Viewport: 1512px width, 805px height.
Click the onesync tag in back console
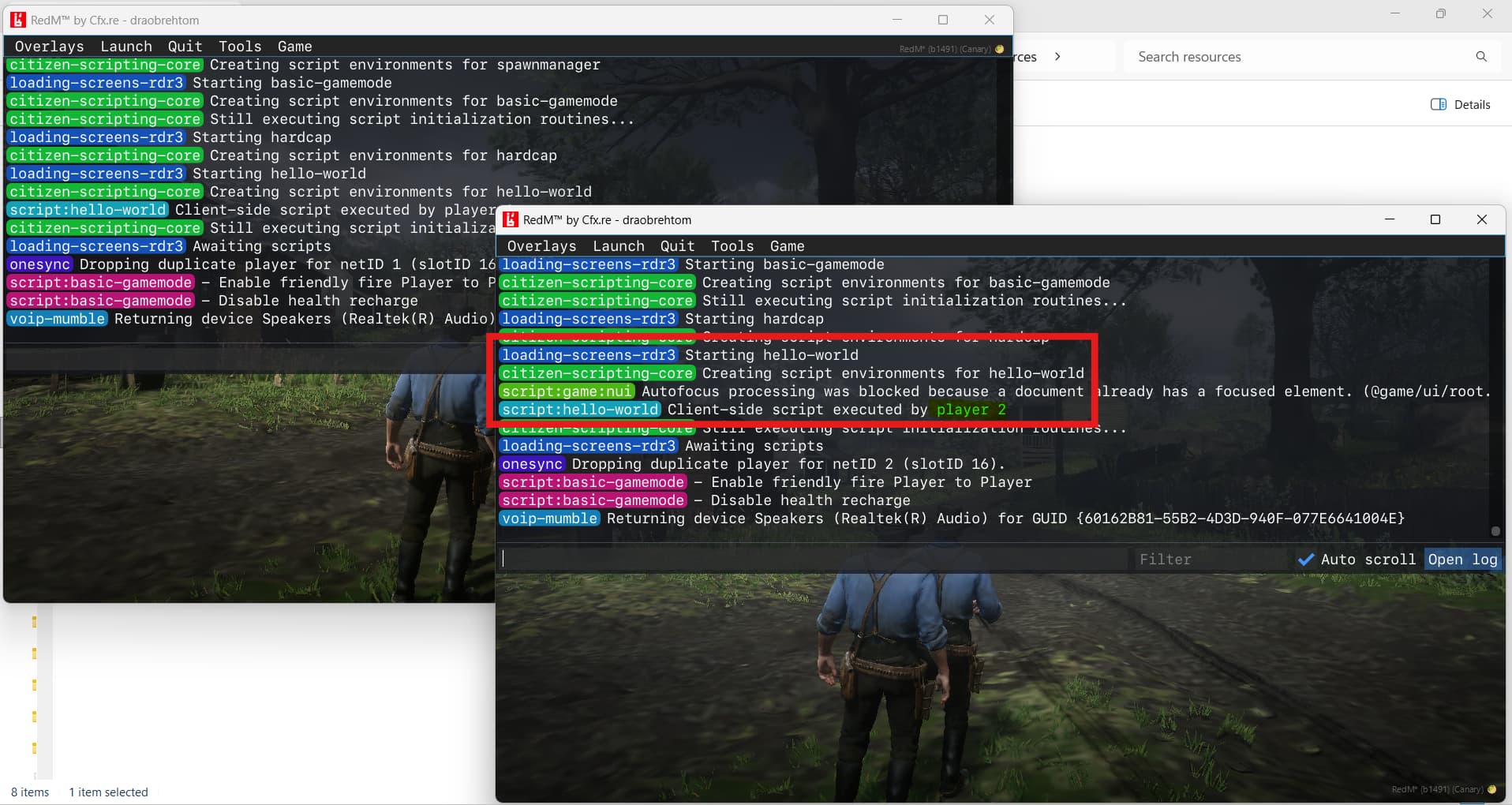pyautogui.click(x=39, y=264)
